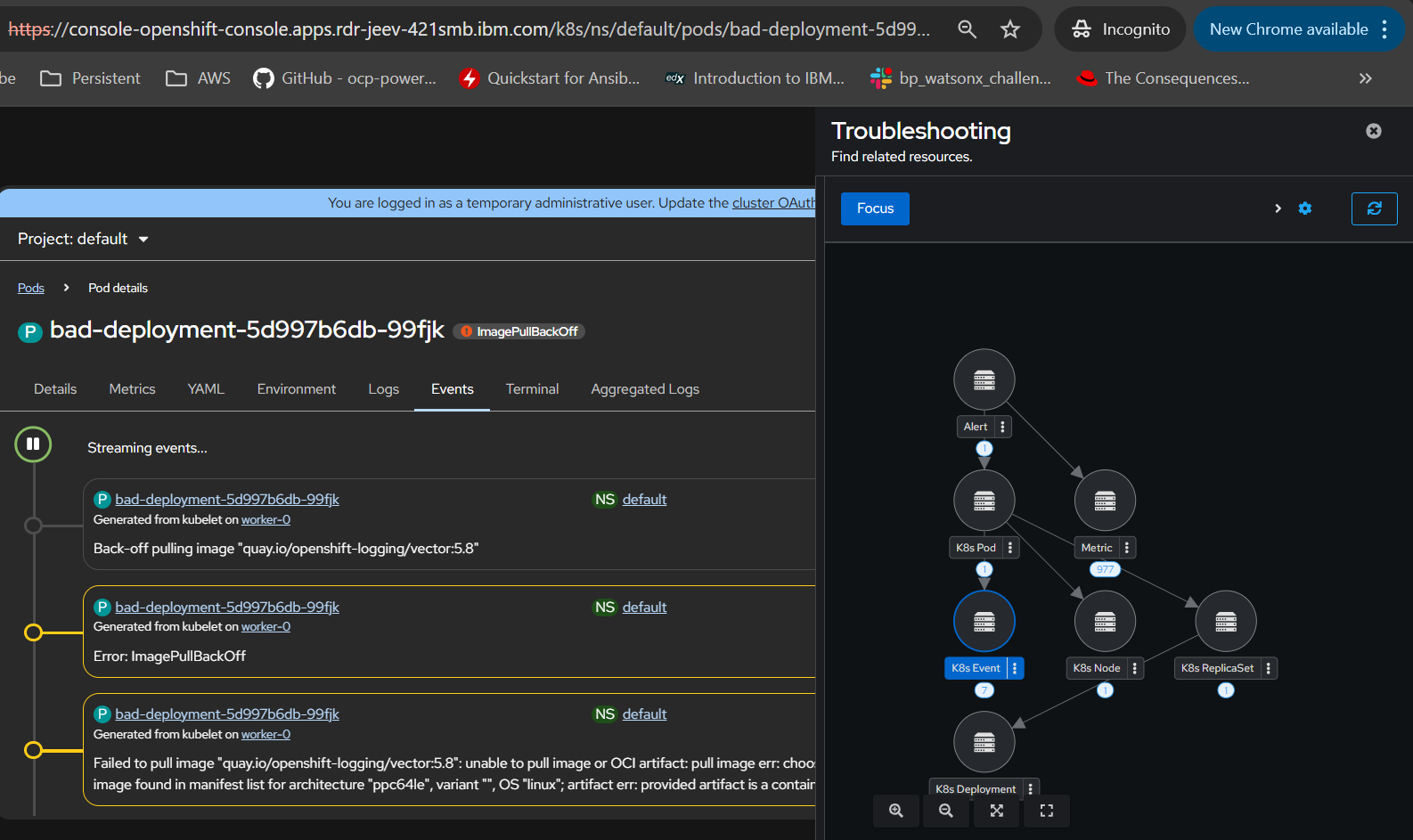This screenshot has width=1413, height=840.
Task: Open worker-0 link in Error: ImagePullBackOff event
Action: (265, 627)
